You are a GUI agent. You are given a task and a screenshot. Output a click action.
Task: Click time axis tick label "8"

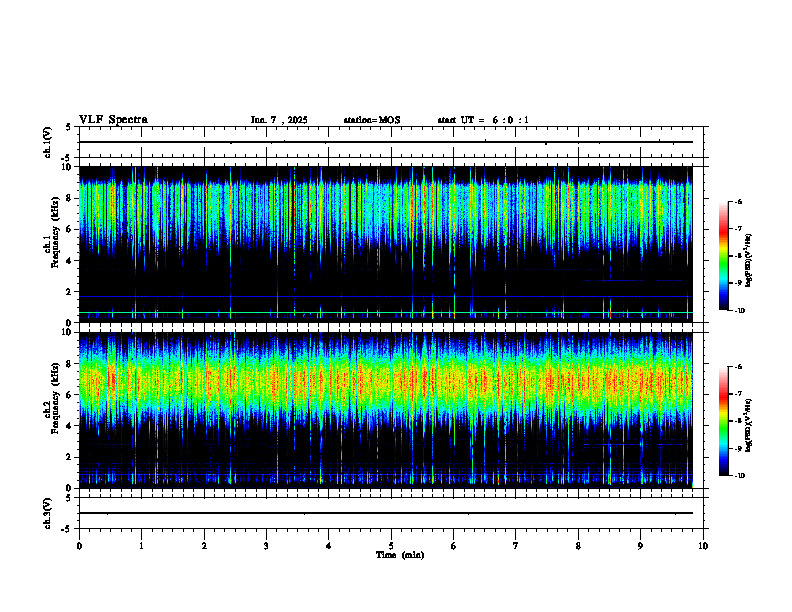coord(578,546)
